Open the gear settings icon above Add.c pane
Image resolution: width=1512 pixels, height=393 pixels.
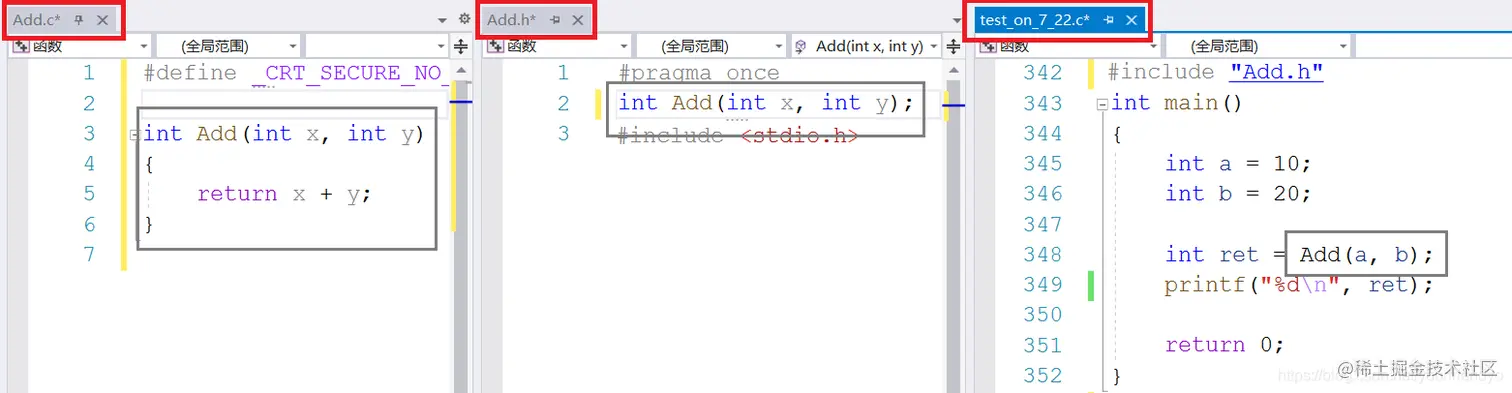[x=464, y=19]
